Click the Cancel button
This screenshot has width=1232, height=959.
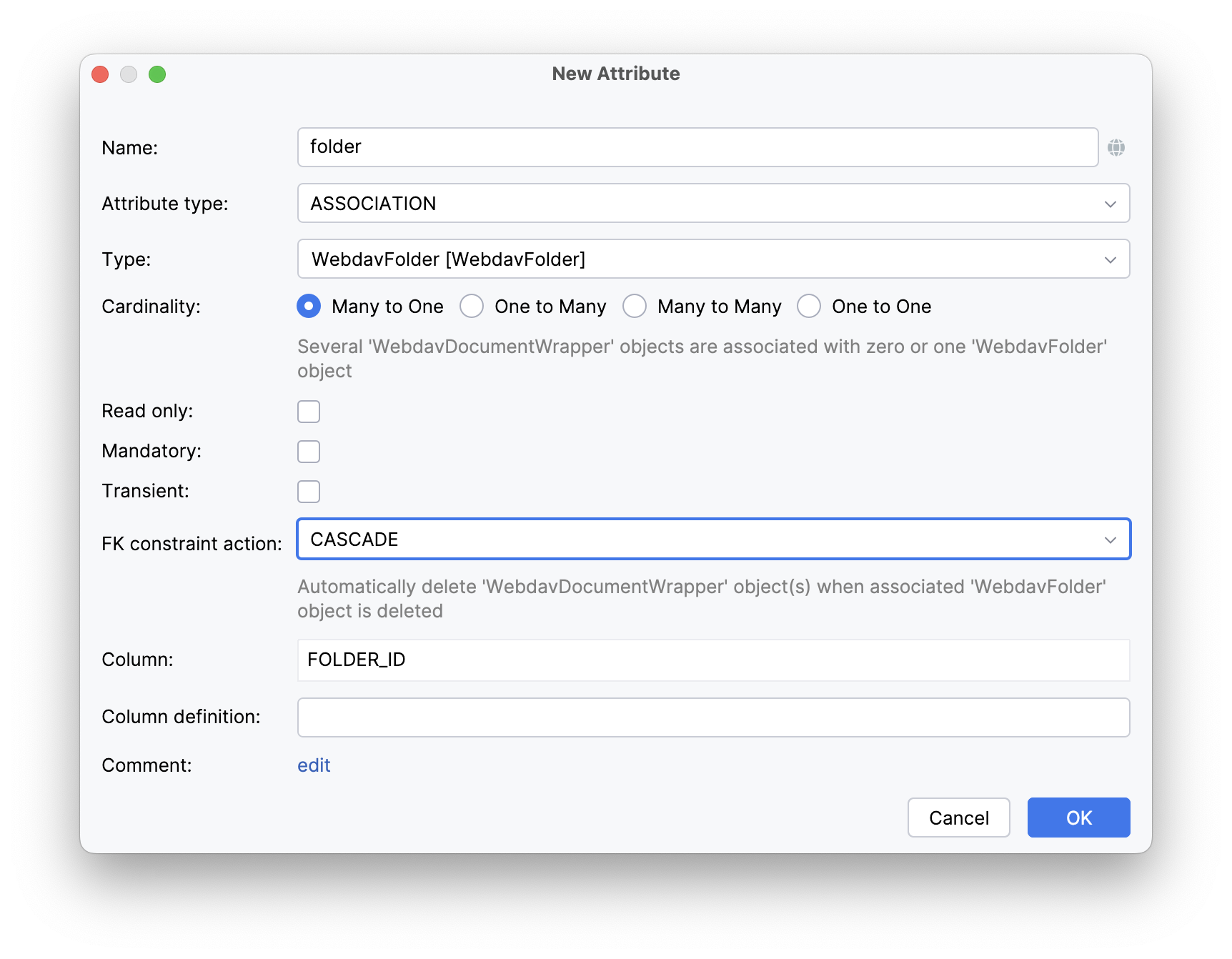click(x=958, y=818)
